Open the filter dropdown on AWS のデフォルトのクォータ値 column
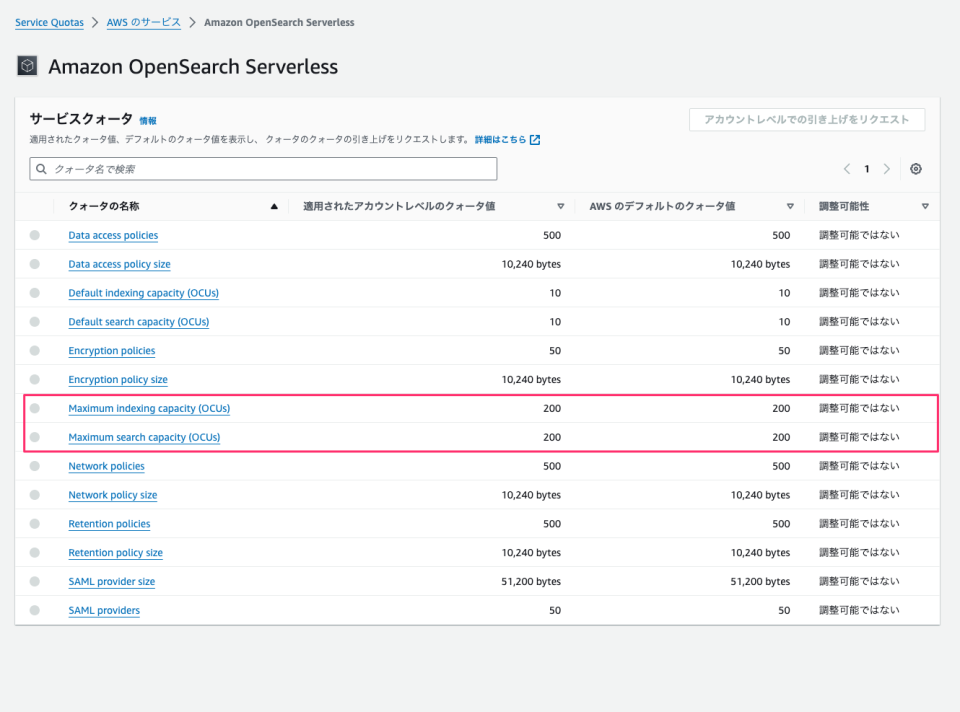The image size is (960, 712). pyautogui.click(x=790, y=205)
